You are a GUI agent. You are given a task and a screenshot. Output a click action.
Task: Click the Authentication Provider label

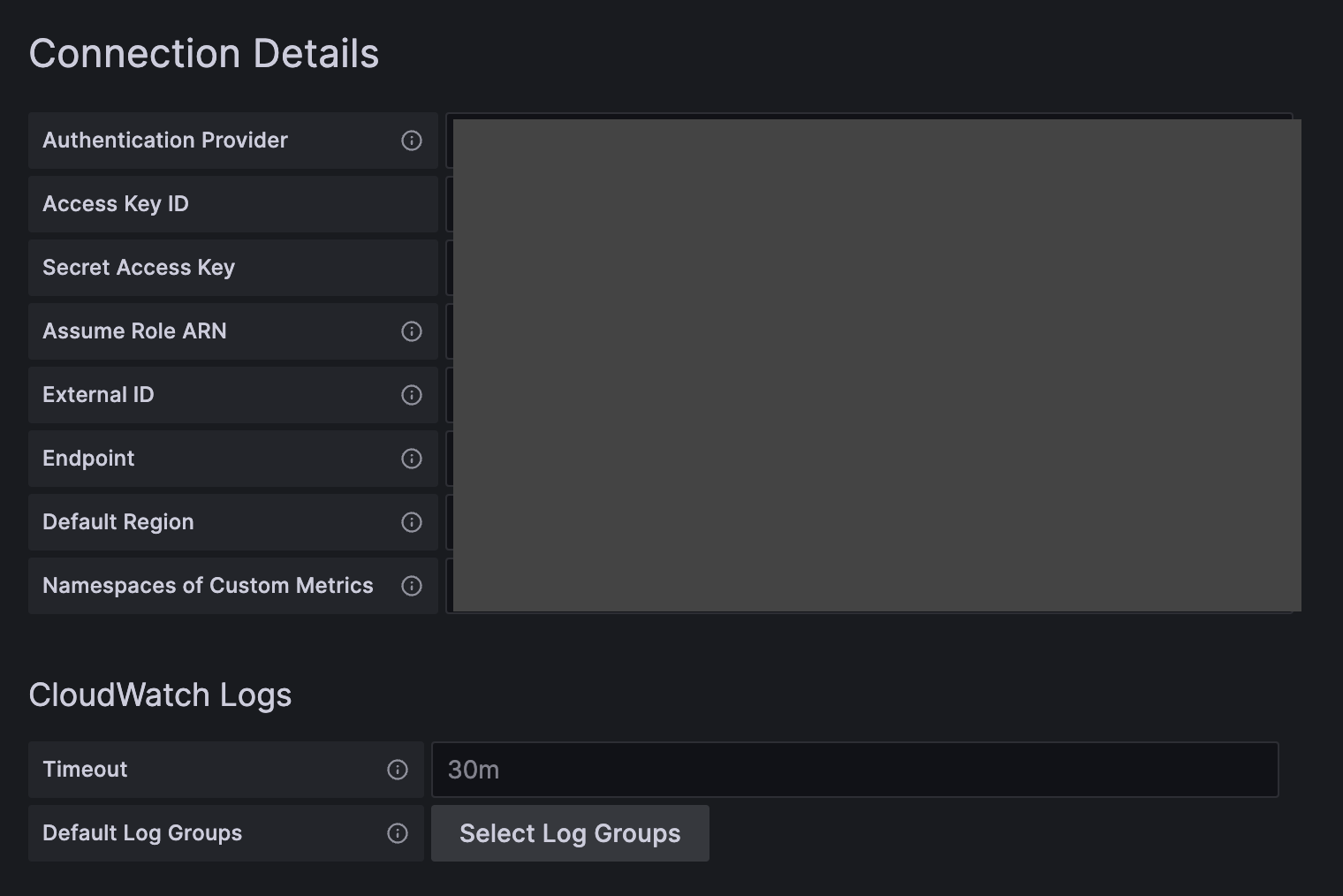pos(164,140)
